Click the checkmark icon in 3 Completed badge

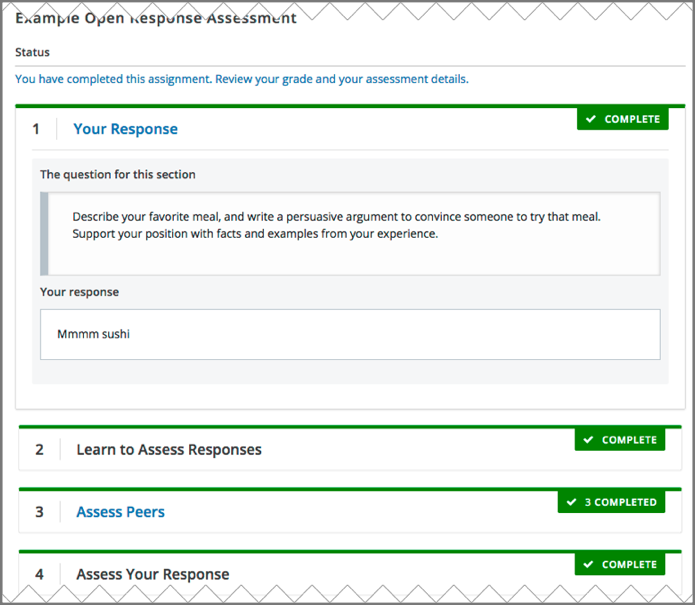click(571, 502)
